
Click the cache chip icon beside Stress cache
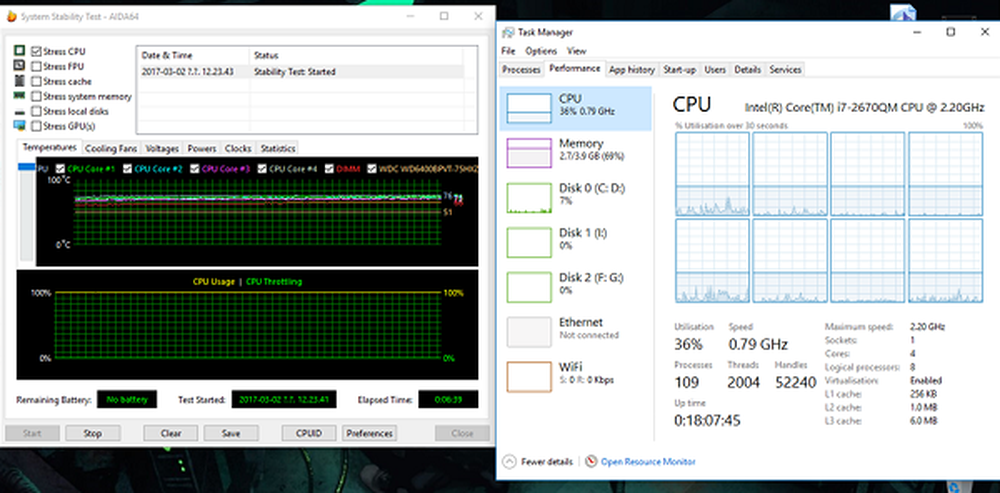tap(19, 81)
